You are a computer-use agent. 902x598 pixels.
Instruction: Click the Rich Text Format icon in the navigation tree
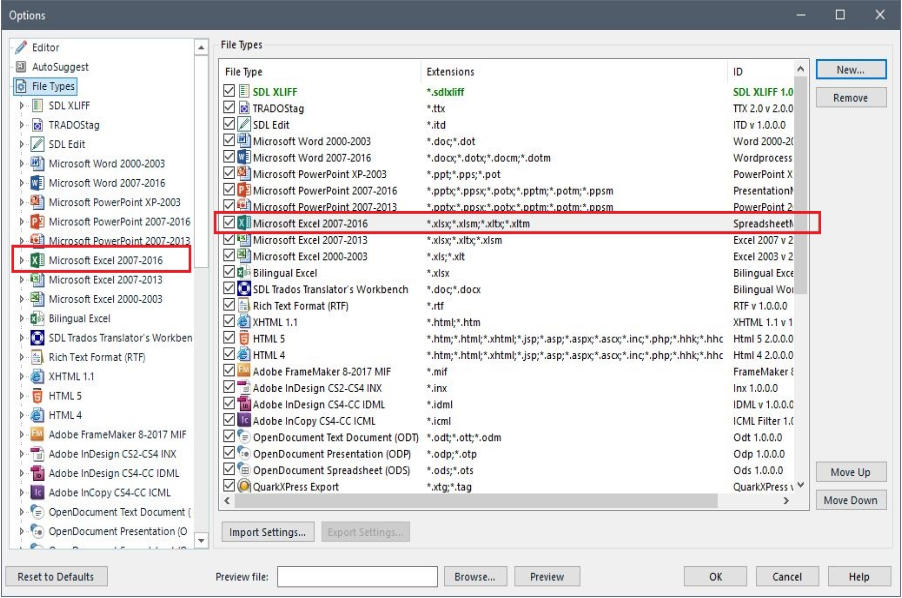coord(37,357)
